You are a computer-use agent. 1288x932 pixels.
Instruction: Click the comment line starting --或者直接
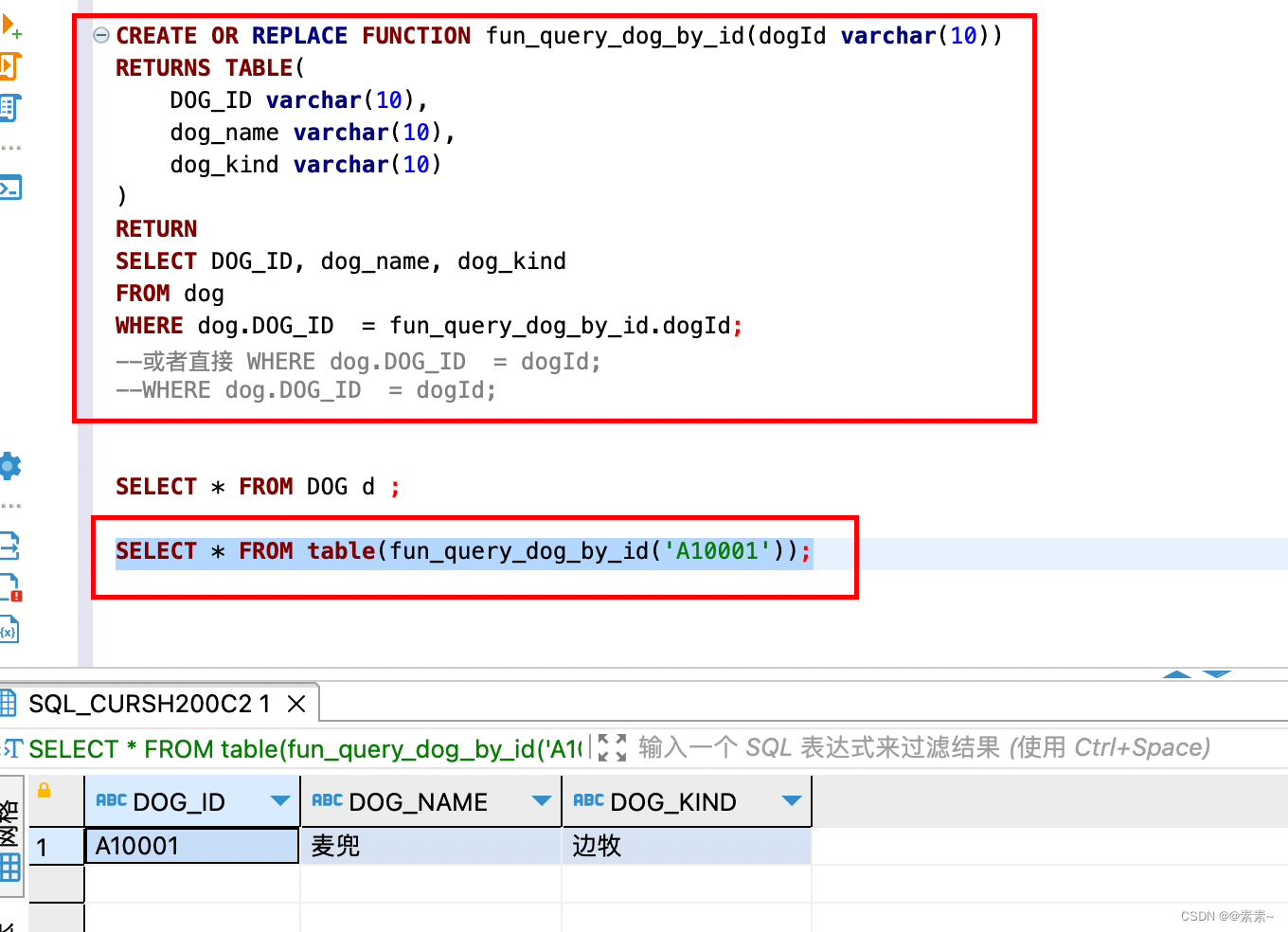(x=358, y=362)
